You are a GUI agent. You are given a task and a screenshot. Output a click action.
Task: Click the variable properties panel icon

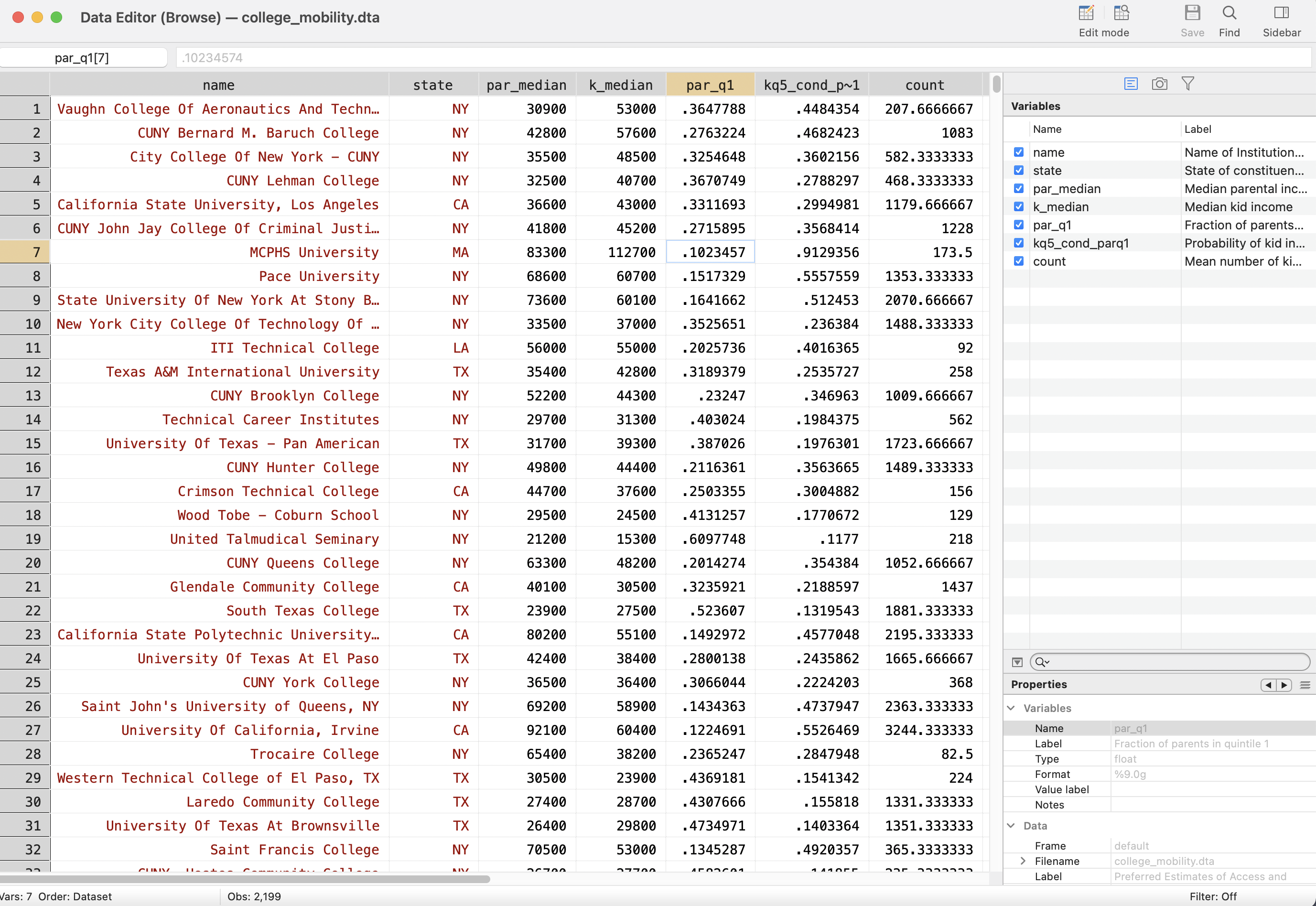pyautogui.click(x=1130, y=84)
